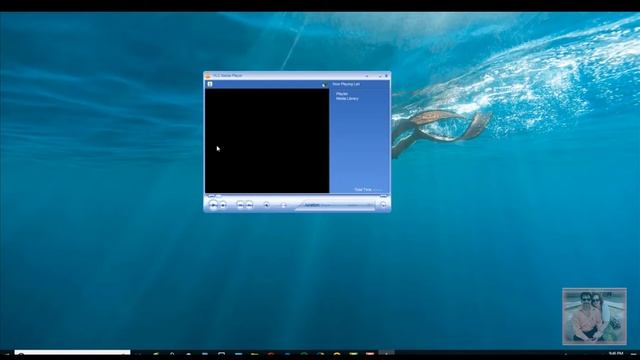Image resolution: width=640 pixels, height=360 pixels.
Task: Click the VLC cone icon in title bar
Action: (208, 76)
